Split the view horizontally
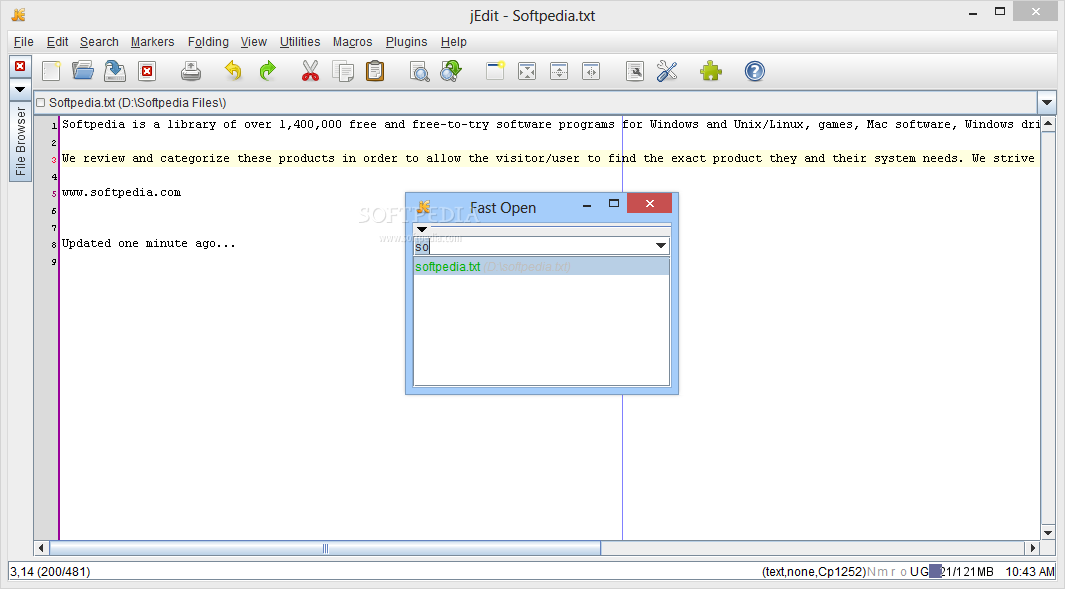Screen dimensions: 1065x589 [x=559, y=71]
